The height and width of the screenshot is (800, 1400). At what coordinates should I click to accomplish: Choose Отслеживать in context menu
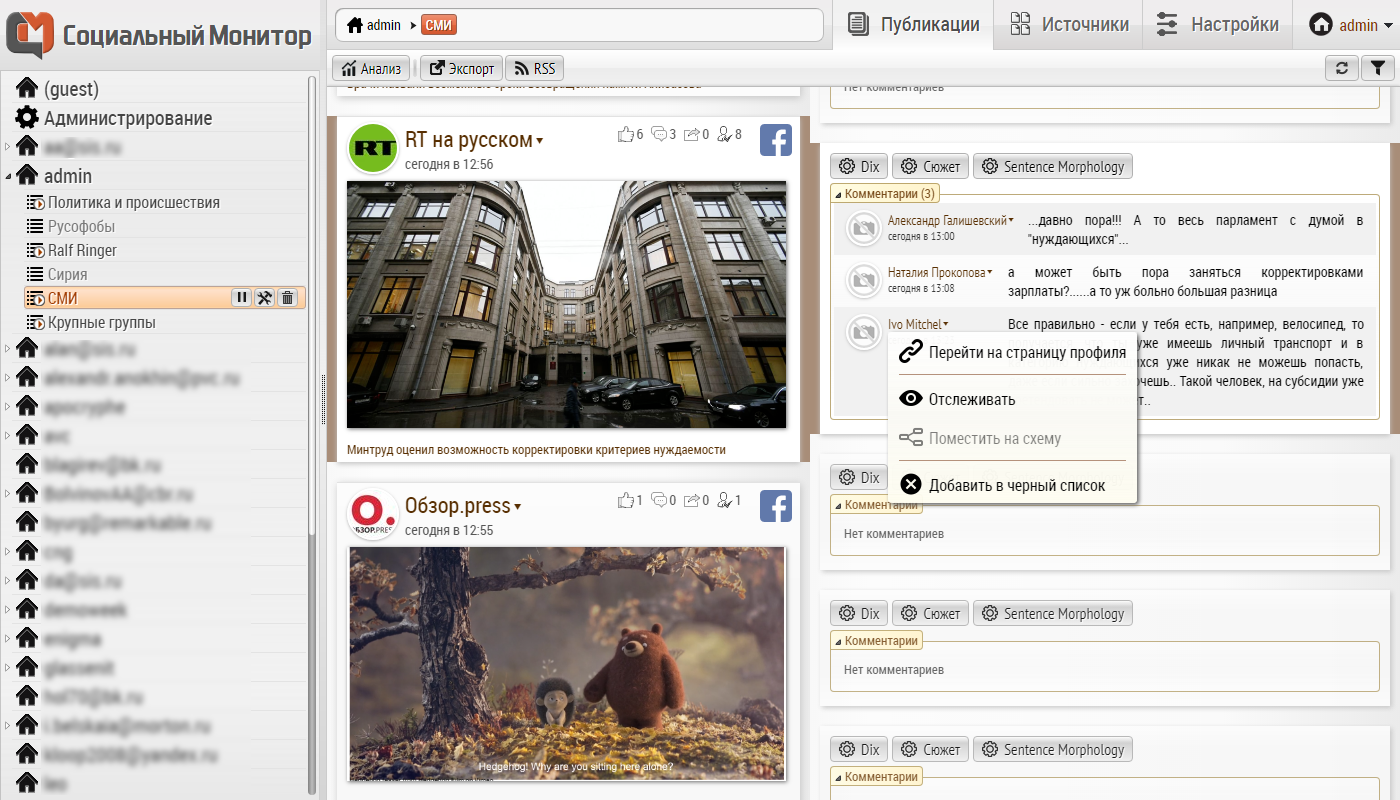pyautogui.click(x=972, y=399)
